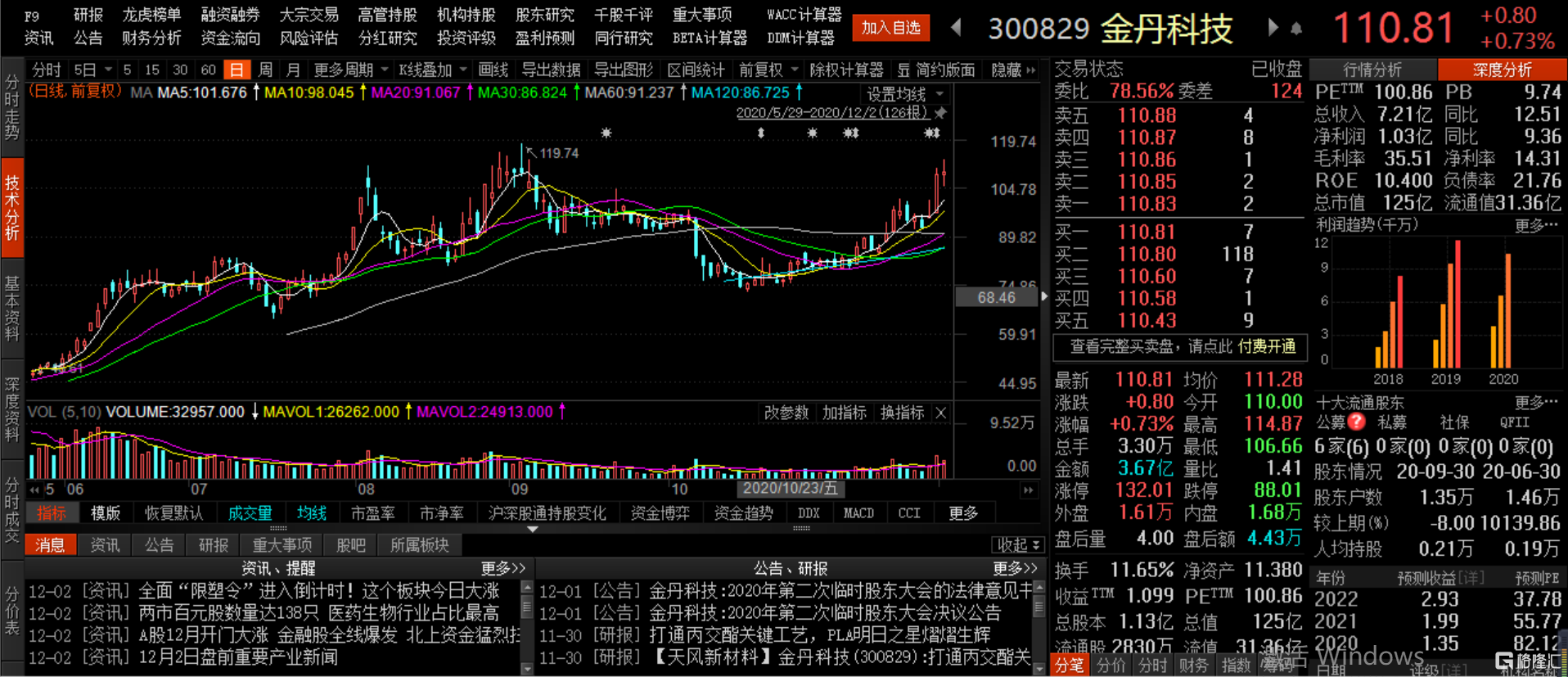Click scroll-down arrow of announcements list
This screenshot has height=677, width=1568.
coord(1039,668)
